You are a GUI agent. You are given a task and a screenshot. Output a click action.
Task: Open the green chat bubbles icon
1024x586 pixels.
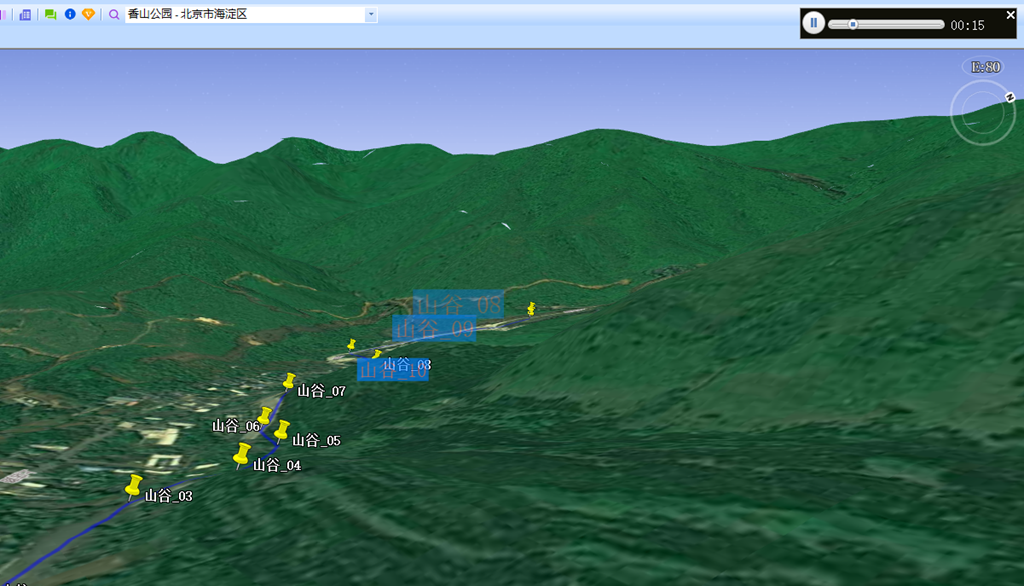tap(50, 14)
